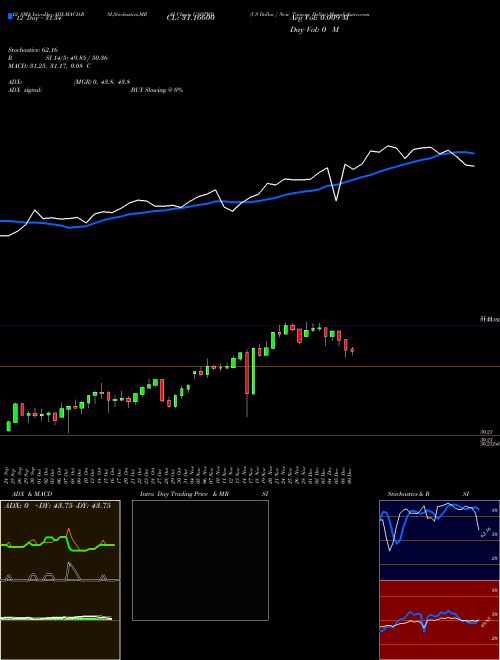Viewport: 500px width, 660px height.
Task: Click the '12 Day = 31.34' SMA label
Action: (38, 18)
